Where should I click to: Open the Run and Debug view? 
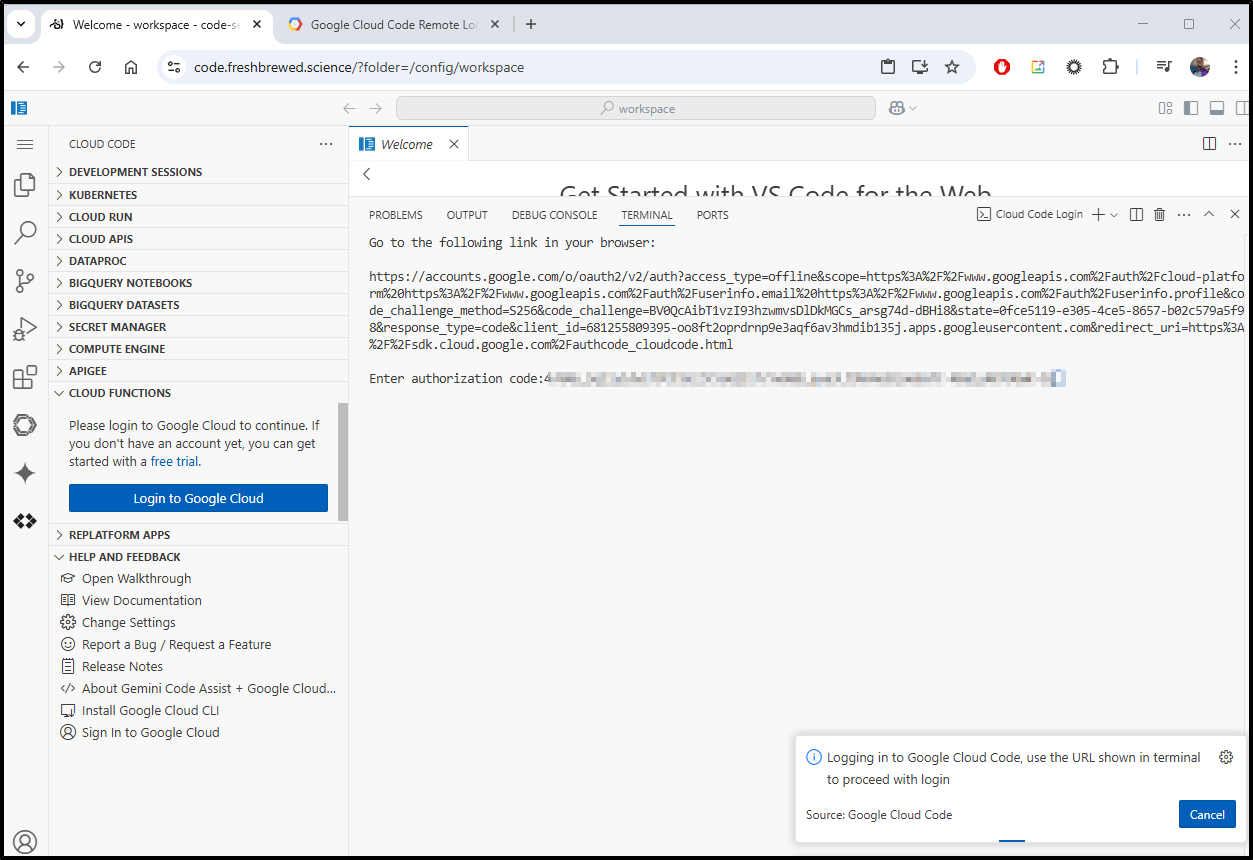click(25, 329)
